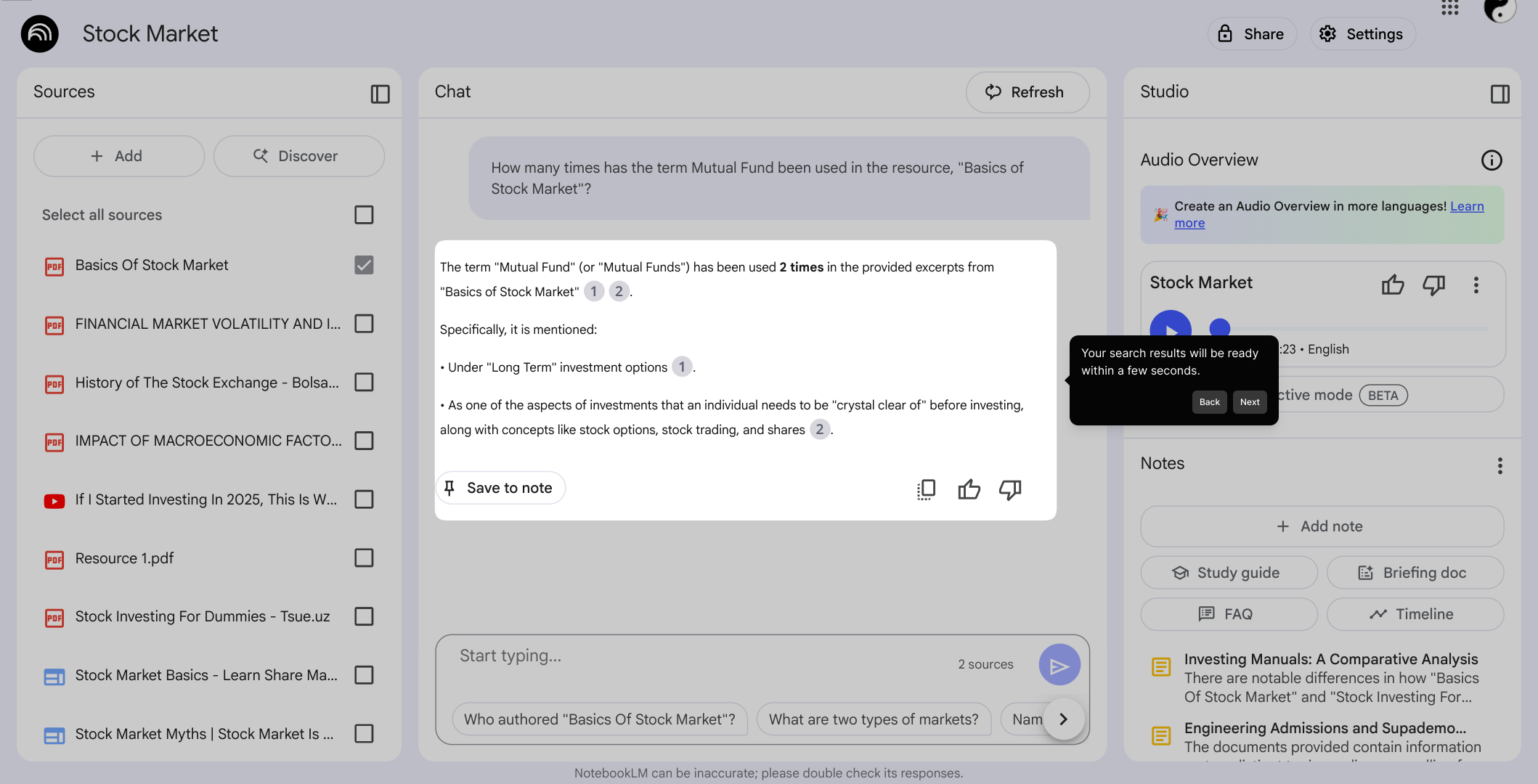This screenshot has width=1538, height=784.
Task: Check Stock Investing For Dummies source
Action: click(364, 616)
